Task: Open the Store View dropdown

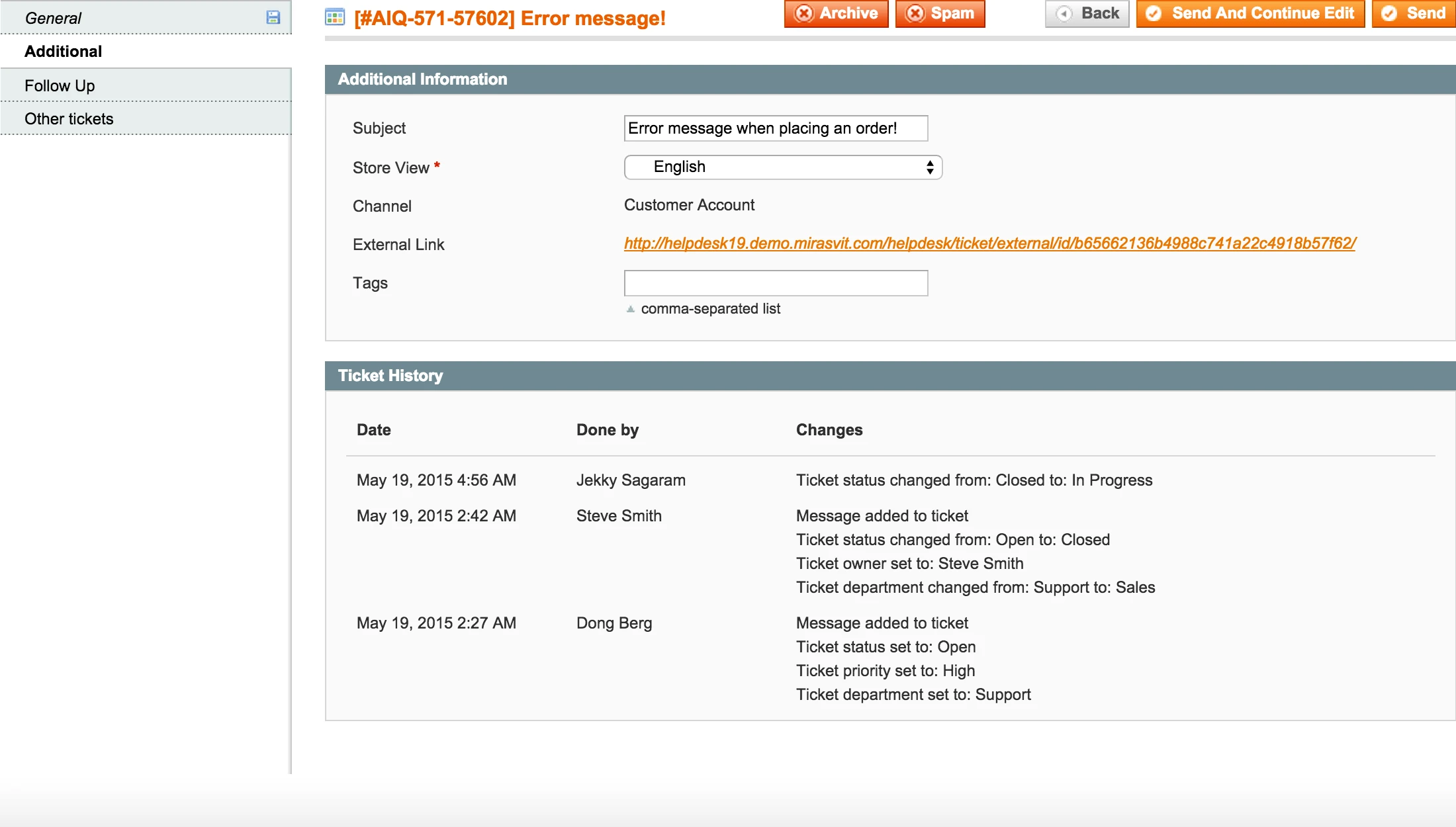Action: 782,167
